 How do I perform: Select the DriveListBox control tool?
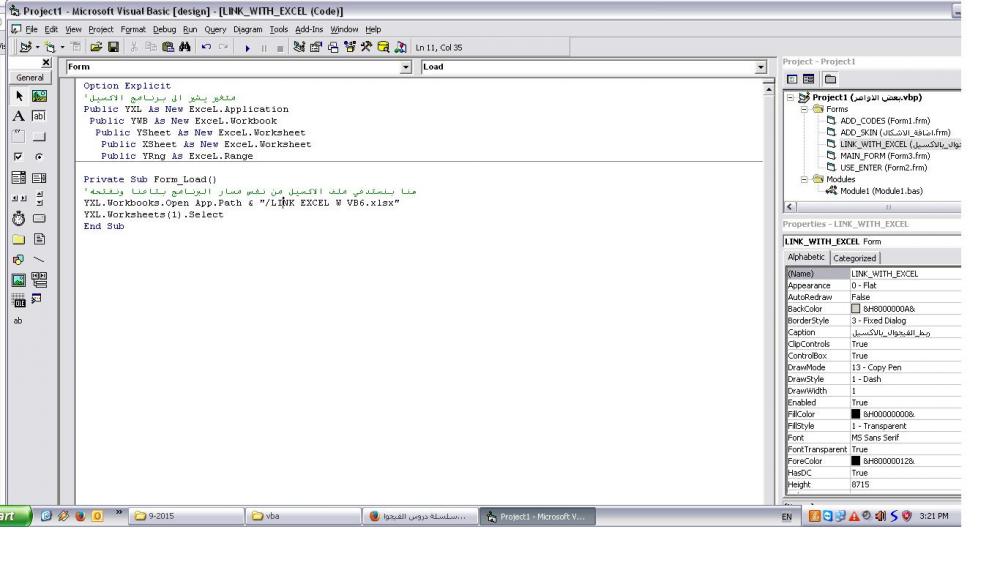[39, 219]
